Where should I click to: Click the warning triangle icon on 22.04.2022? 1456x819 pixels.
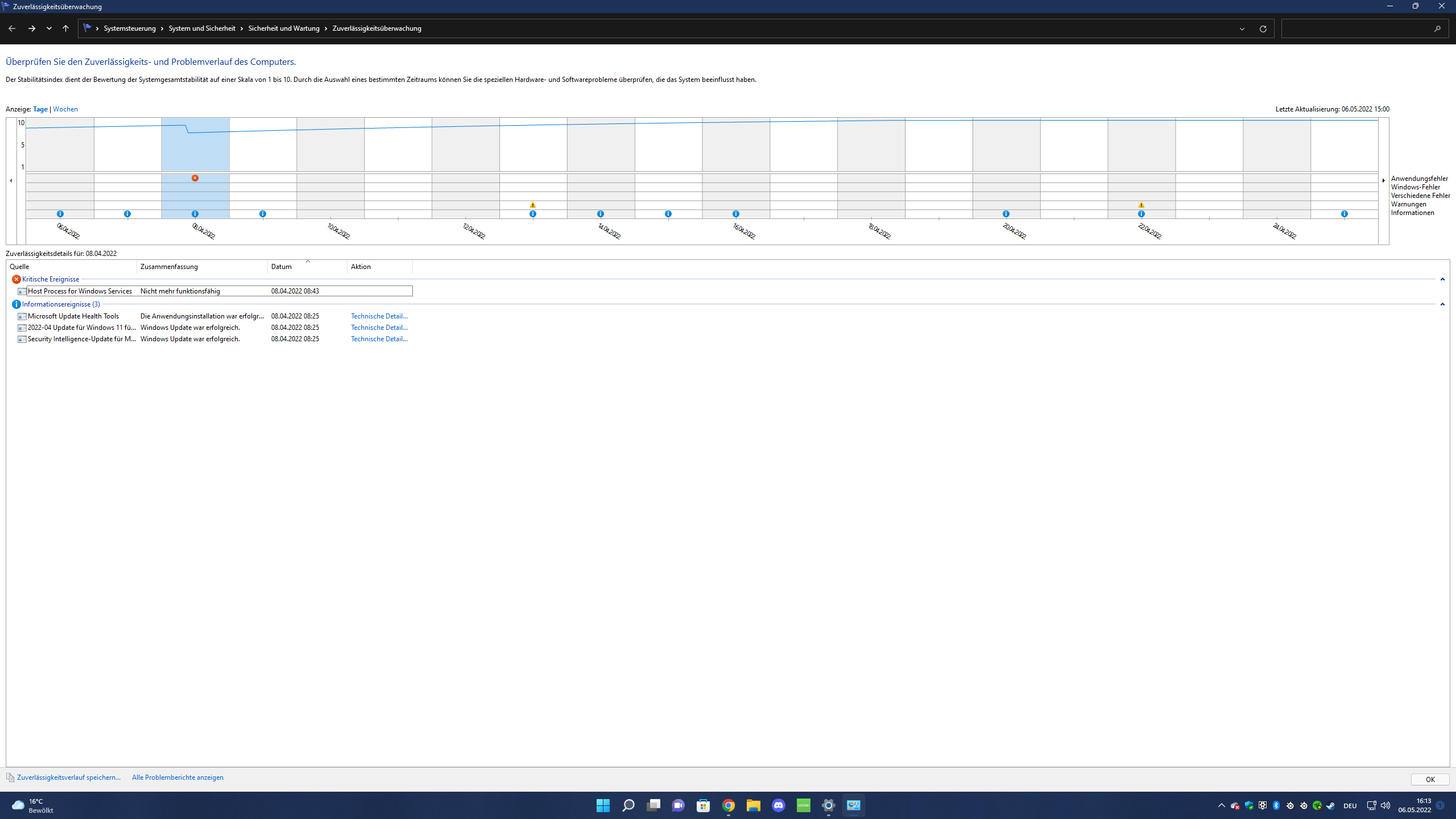tap(1141, 205)
